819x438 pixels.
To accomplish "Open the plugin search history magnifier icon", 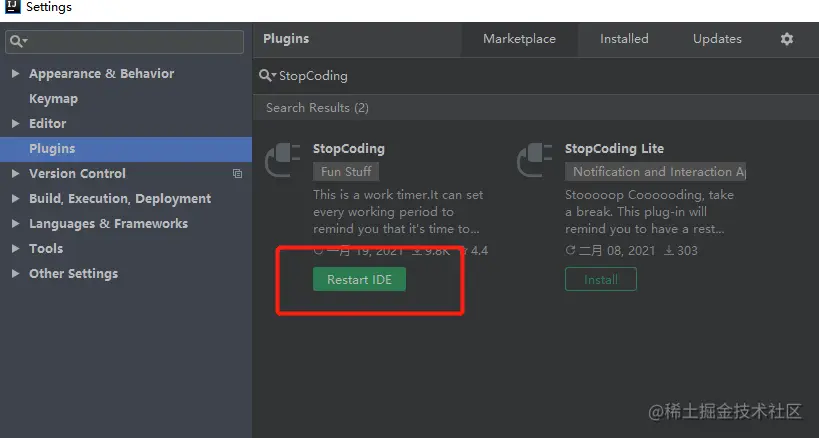I will coord(267,76).
